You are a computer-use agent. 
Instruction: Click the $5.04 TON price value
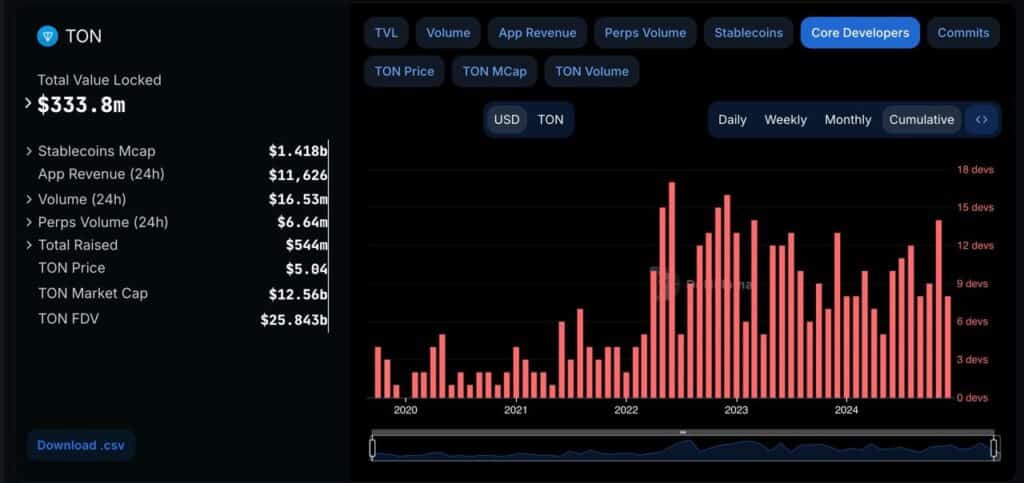tap(306, 269)
